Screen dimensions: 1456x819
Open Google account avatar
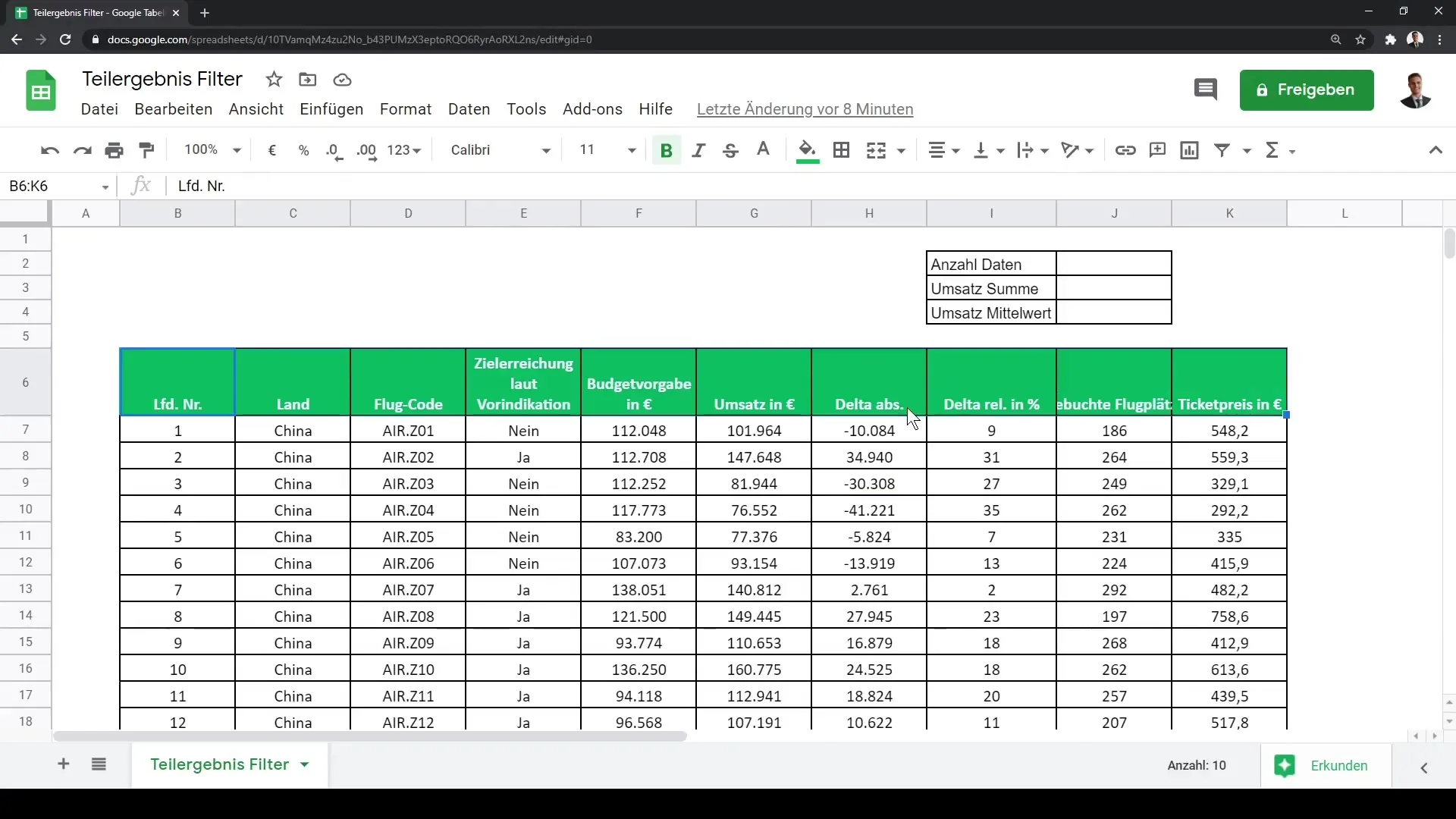(x=1415, y=90)
